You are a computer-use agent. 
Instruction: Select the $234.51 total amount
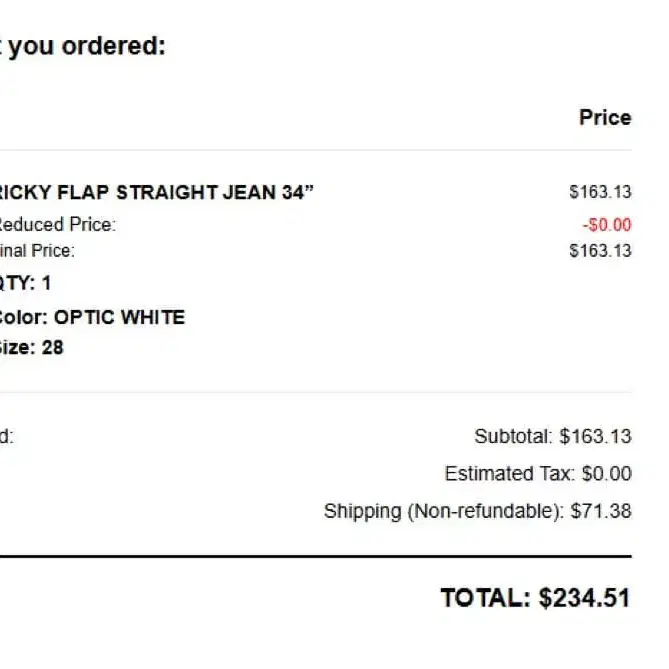click(x=585, y=598)
